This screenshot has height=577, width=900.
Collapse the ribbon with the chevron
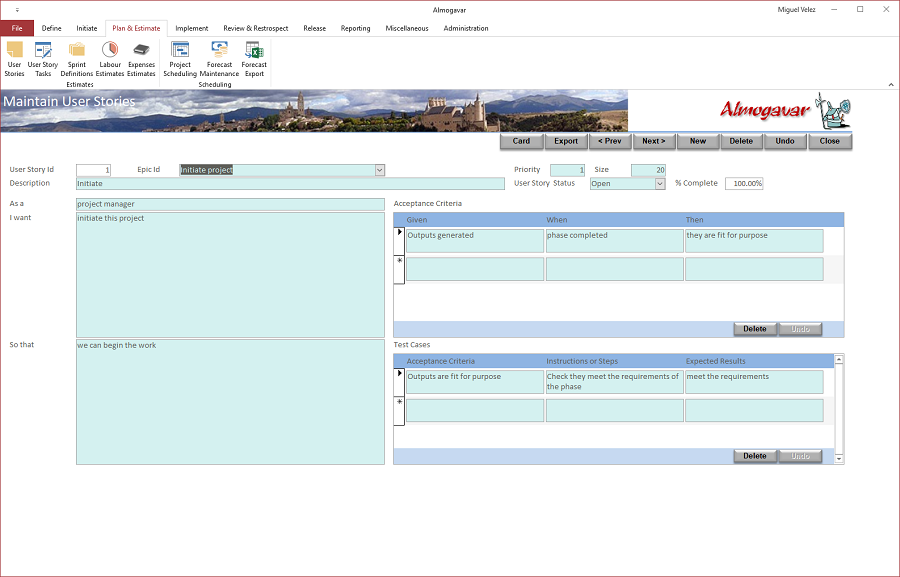click(x=891, y=84)
